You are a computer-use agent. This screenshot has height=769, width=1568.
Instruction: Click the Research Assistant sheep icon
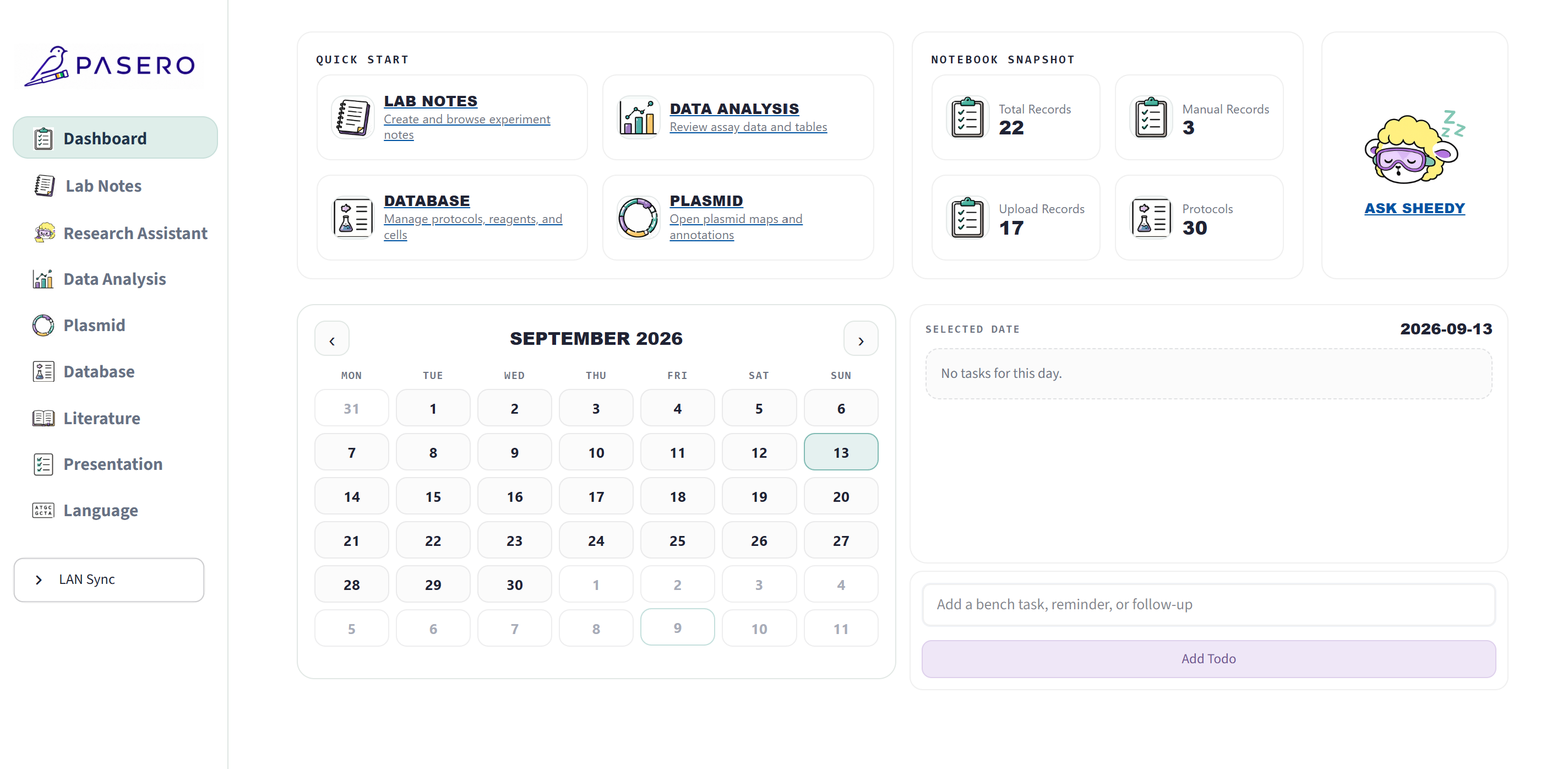(44, 233)
